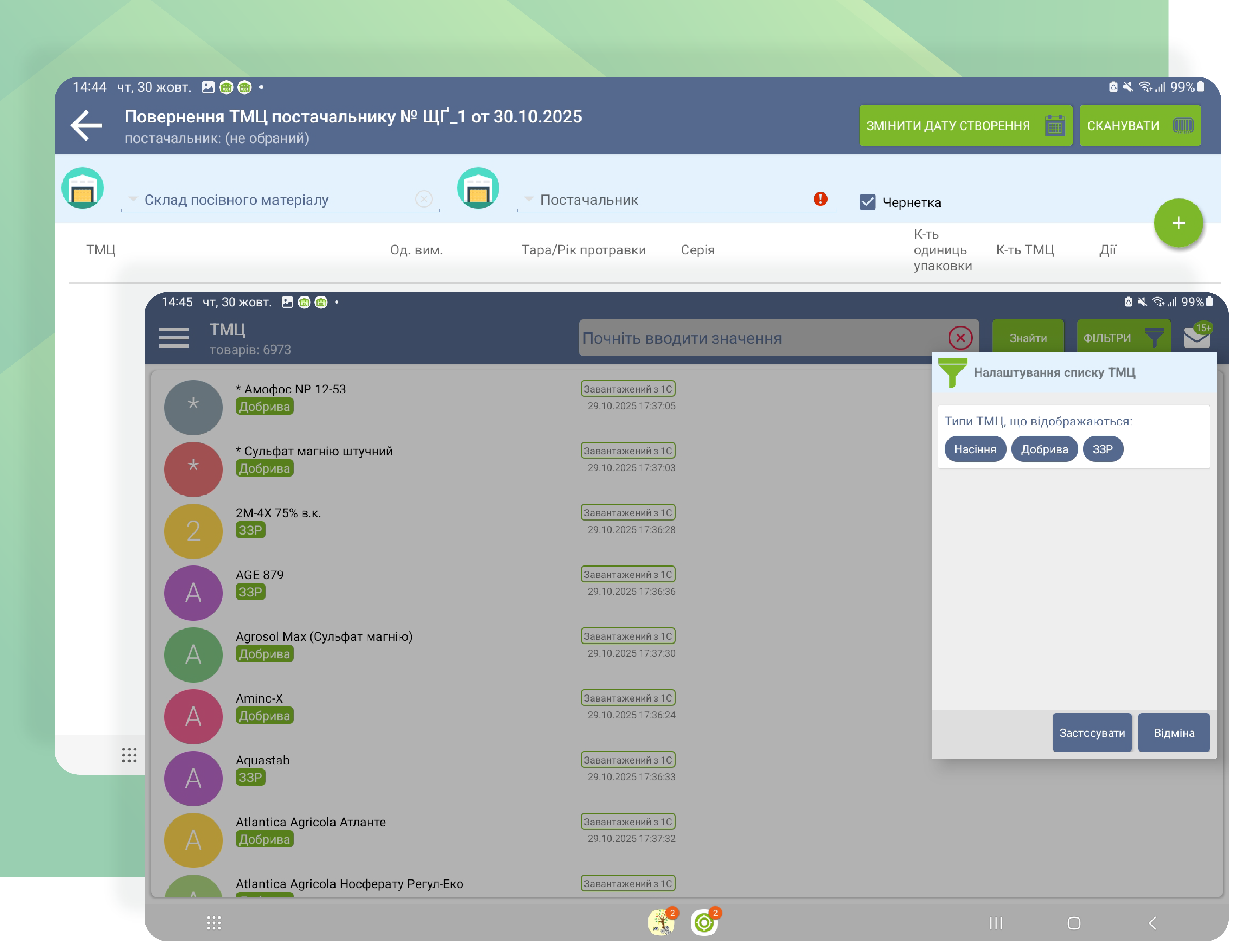Screen dimensions: 1238x952
Task: Open the apps grid in bottom bar
Action: click(x=214, y=923)
